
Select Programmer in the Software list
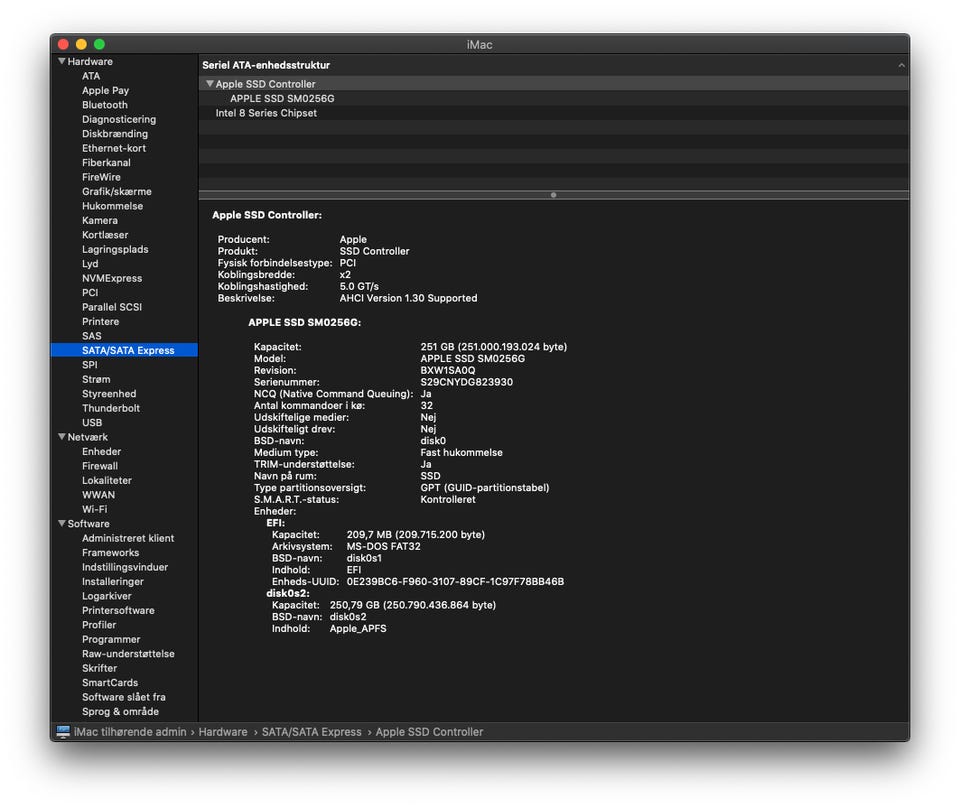coord(111,639)
